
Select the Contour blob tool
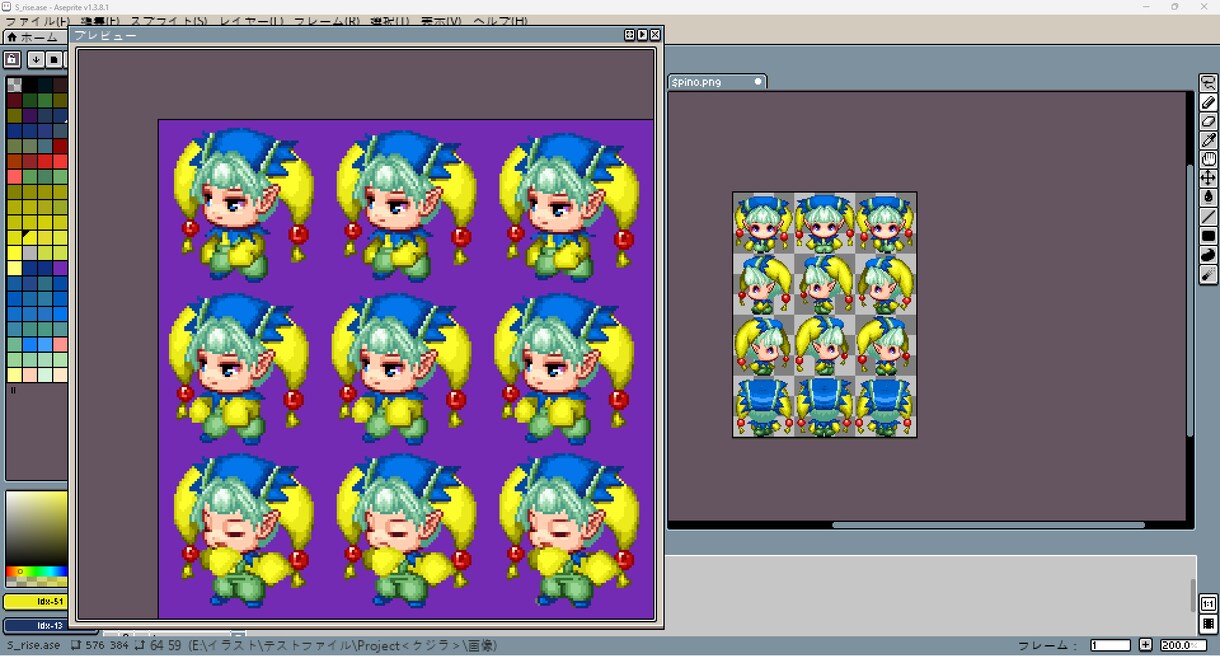coord(1208,255)
